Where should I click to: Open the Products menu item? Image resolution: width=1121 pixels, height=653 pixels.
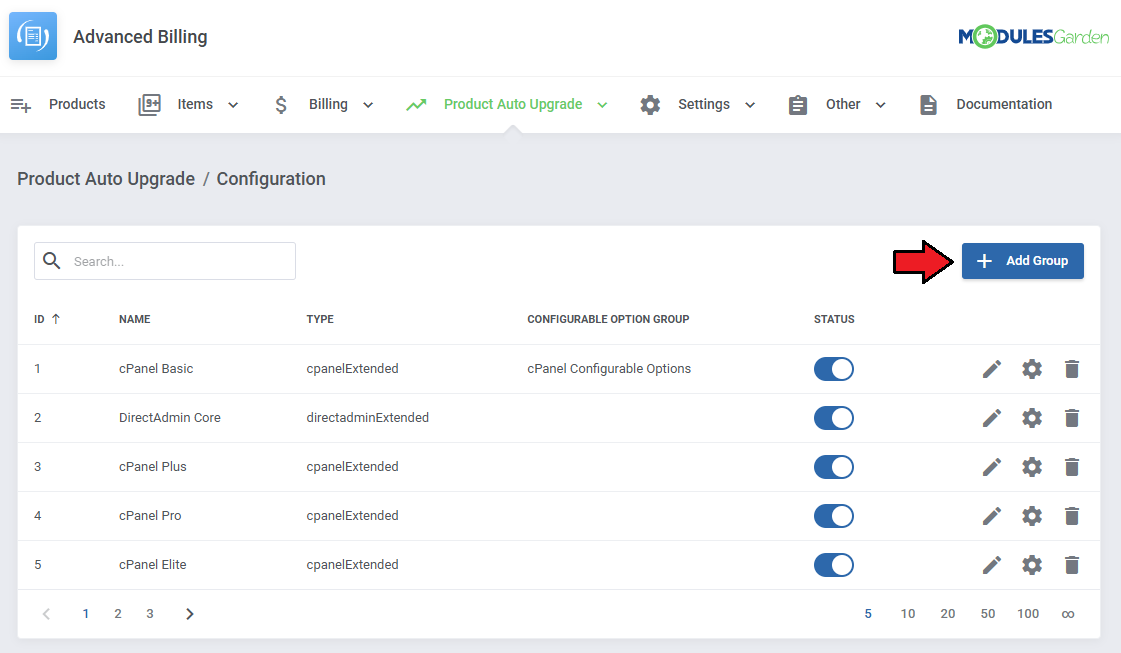point(77,104)
